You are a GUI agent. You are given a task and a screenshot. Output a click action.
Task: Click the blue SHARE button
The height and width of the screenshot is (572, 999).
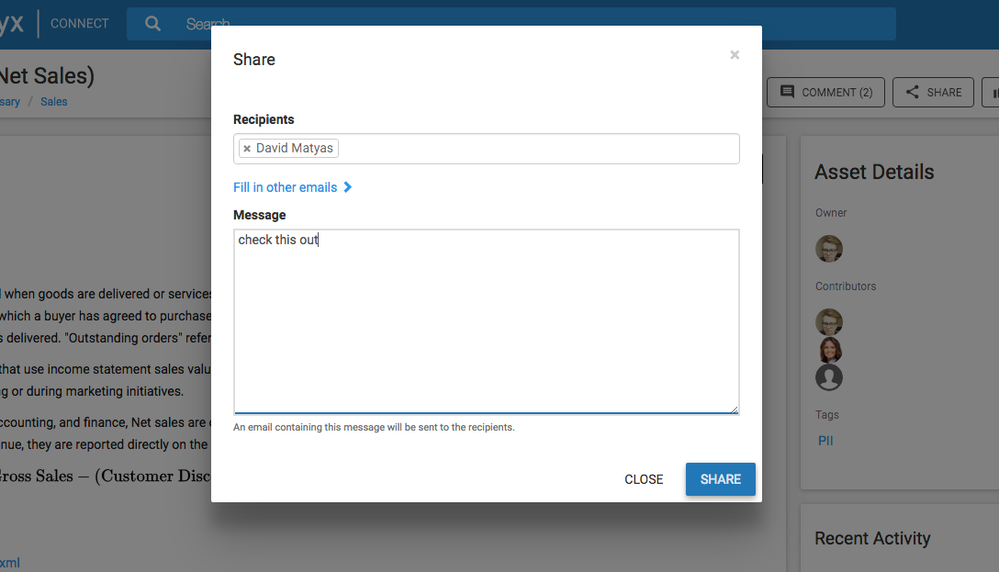(x=721, y=479)
